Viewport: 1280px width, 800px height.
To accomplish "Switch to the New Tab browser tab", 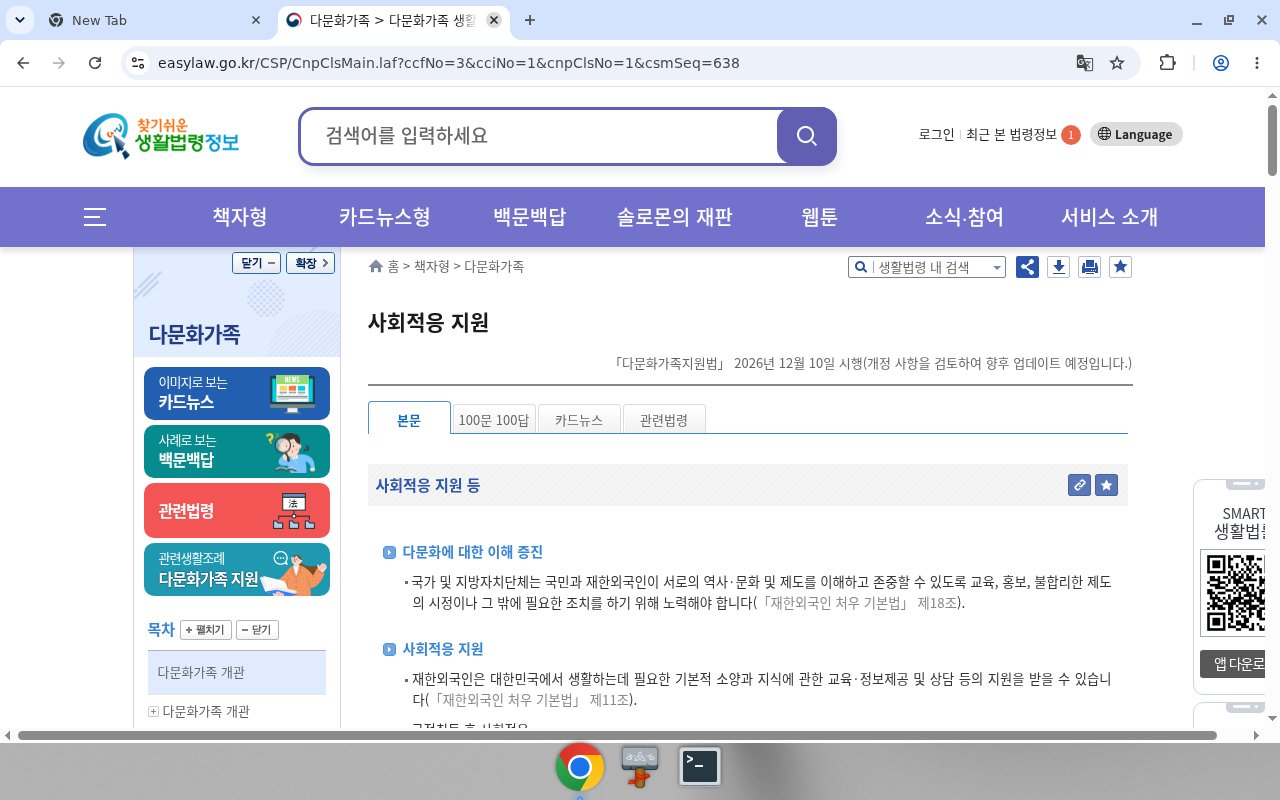I will pyautogui.click(x=155, y=20).
